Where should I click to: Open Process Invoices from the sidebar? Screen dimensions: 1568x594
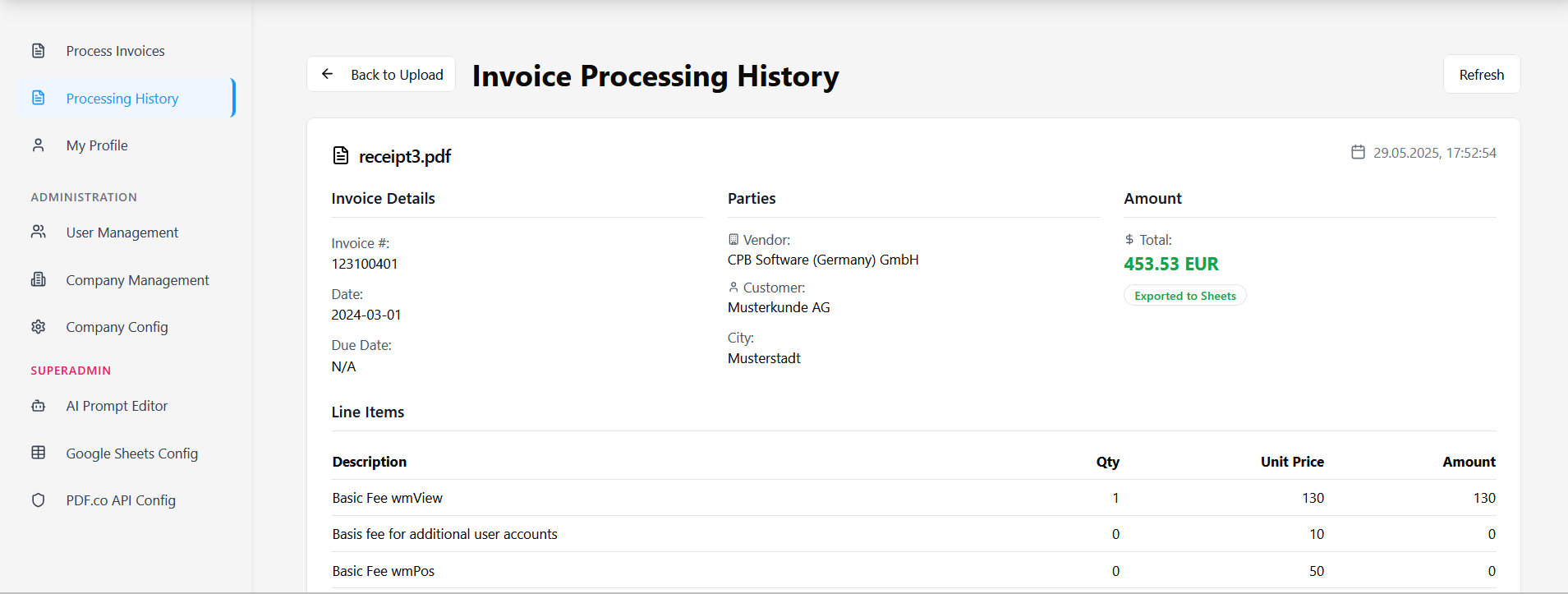[x=115, y=51]
